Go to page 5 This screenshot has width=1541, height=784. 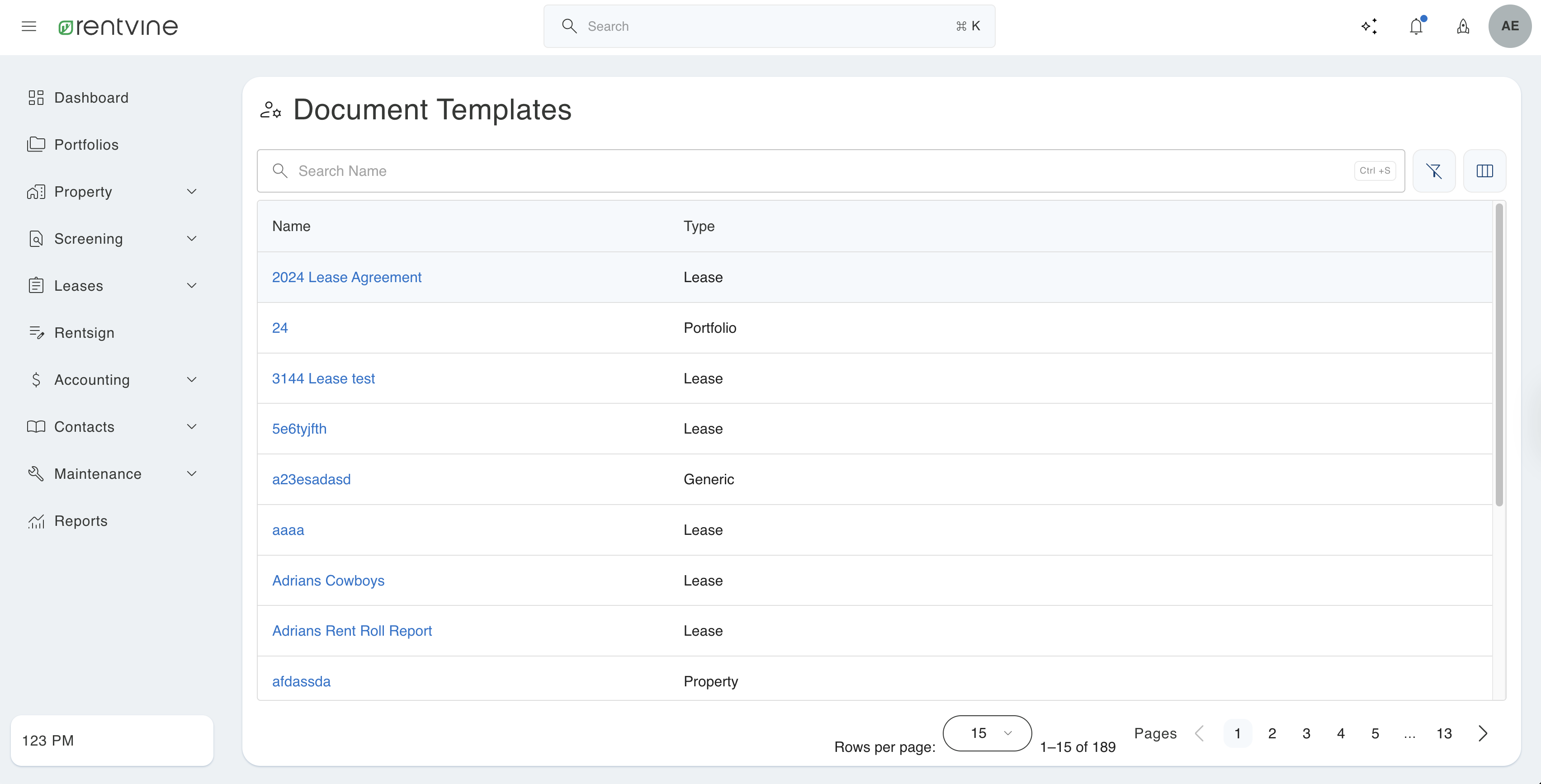[x=1376, y=734]
